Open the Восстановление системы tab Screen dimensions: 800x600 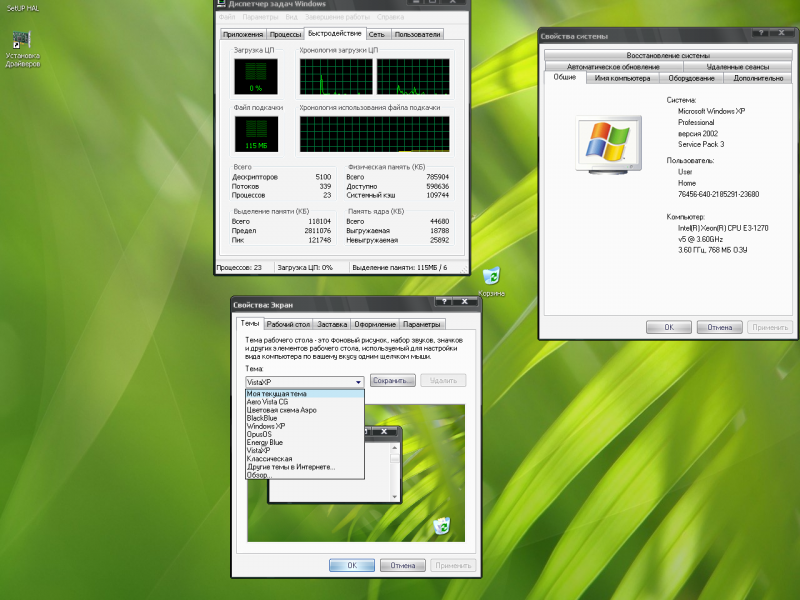click(x=668, y=55)
